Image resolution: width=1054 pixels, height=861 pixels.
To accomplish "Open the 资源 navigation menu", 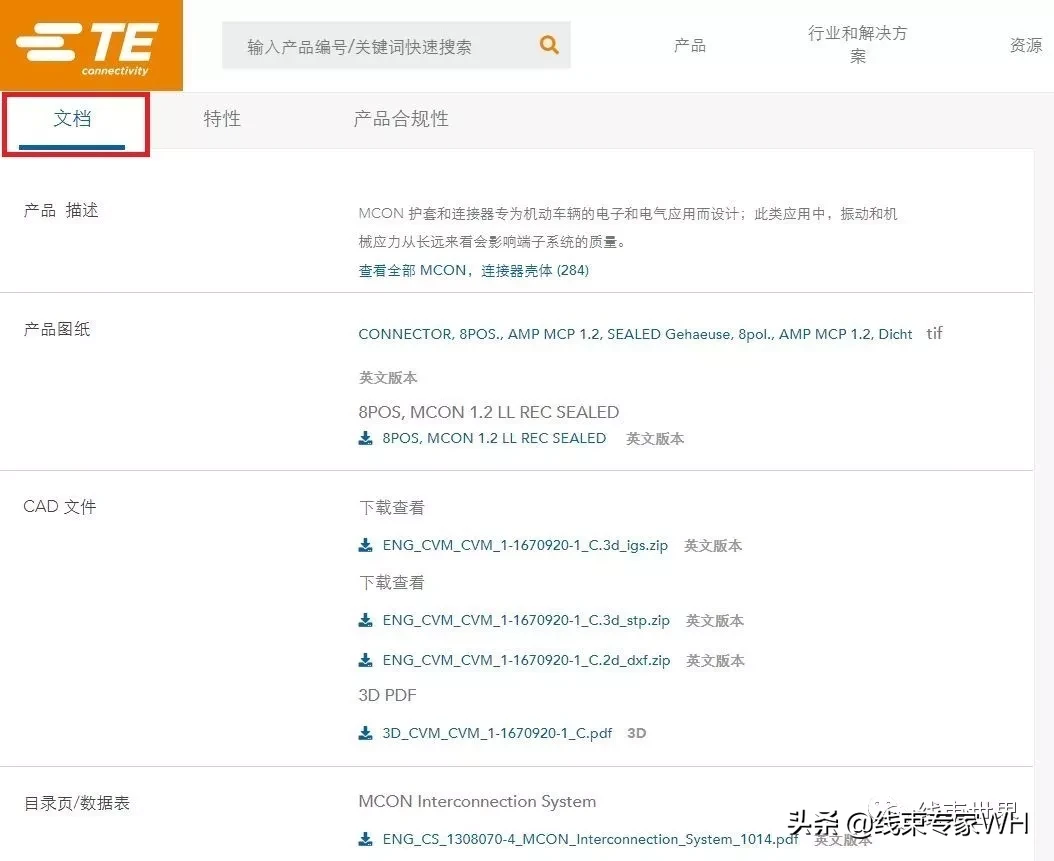I will click(1026, 45).
